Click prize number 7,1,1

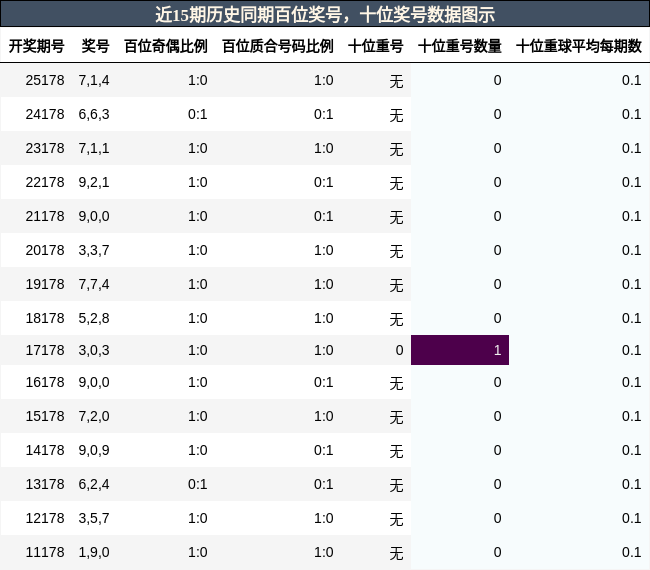94,148
